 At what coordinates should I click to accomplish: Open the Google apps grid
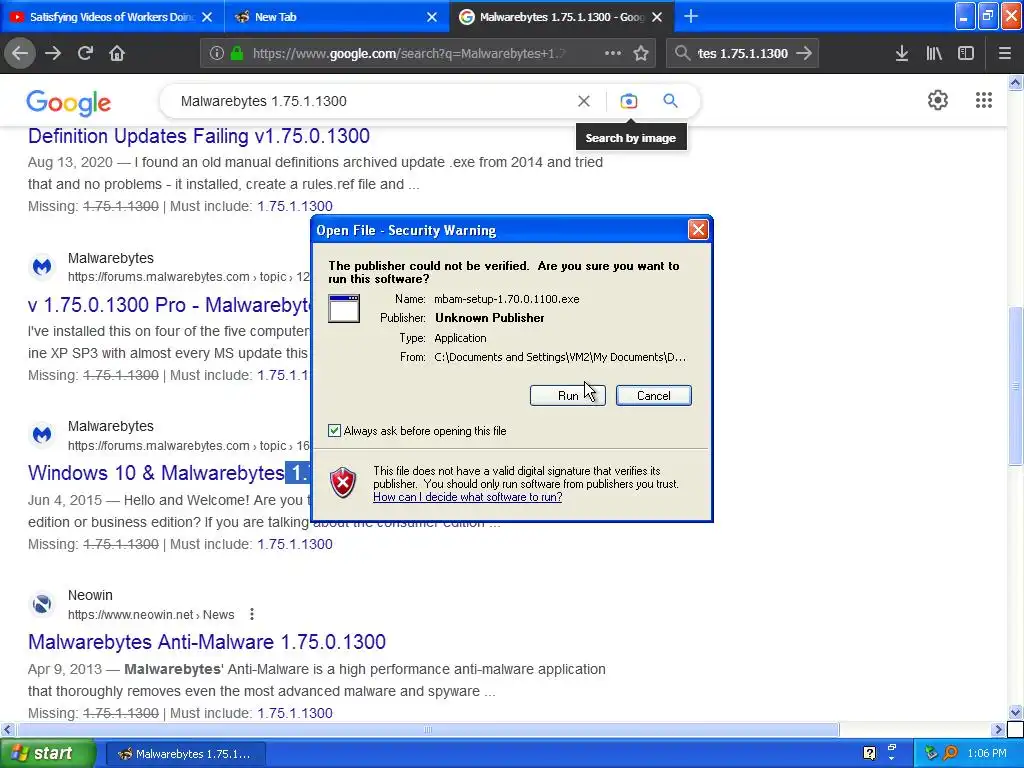(x=984, y=100)
